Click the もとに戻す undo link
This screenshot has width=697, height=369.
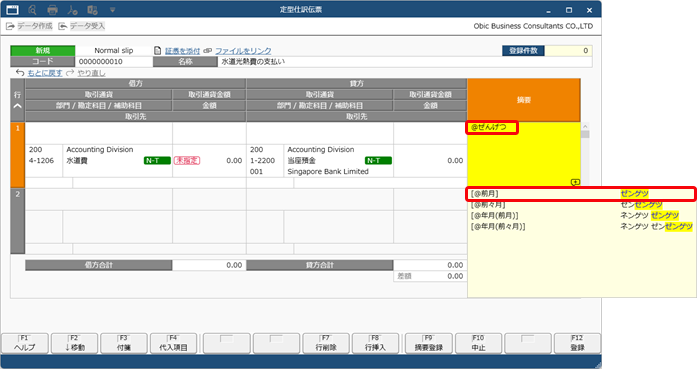(x=45, y=73)
